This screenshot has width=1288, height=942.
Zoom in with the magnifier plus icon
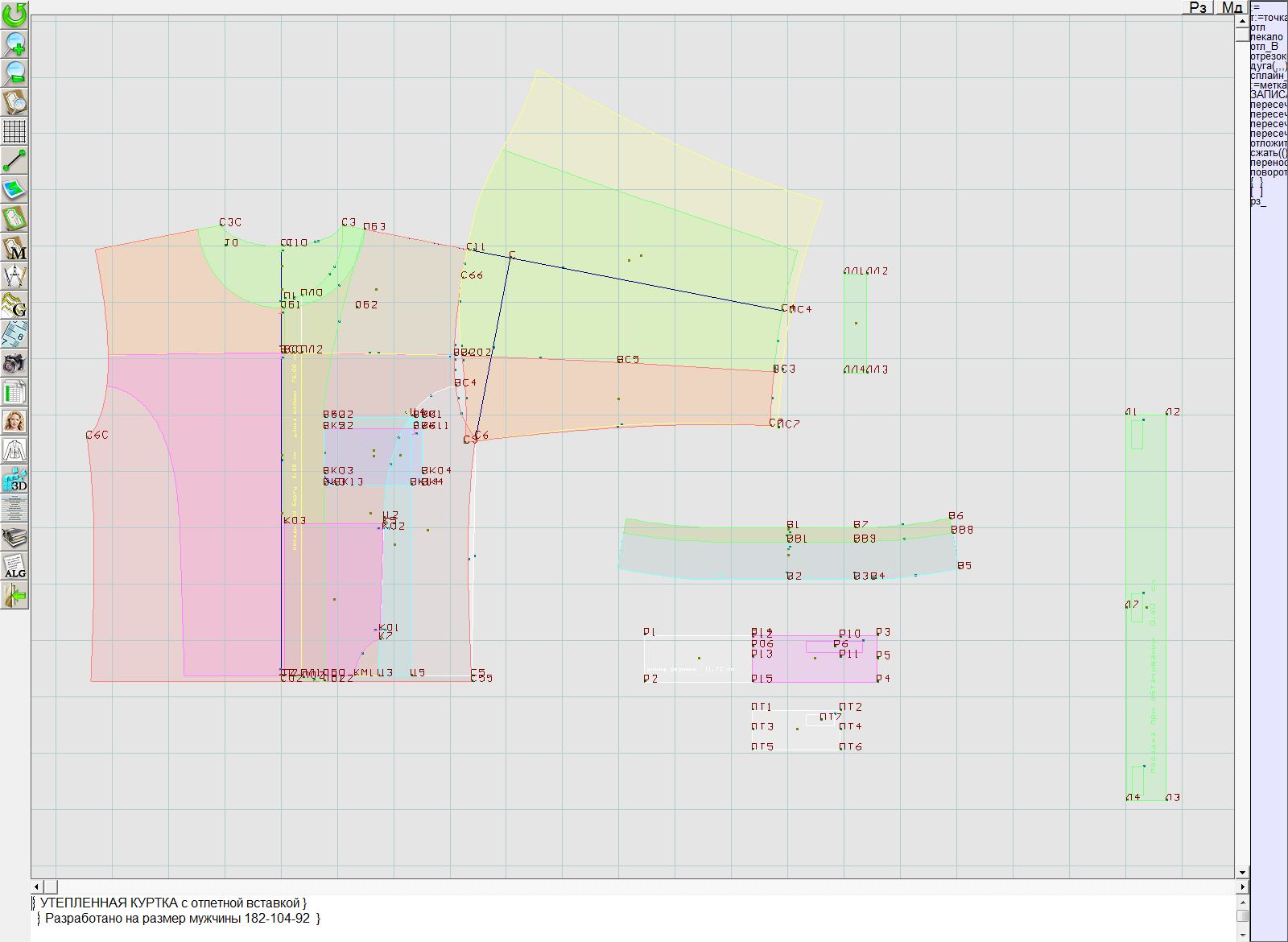[x=14, y=43]
